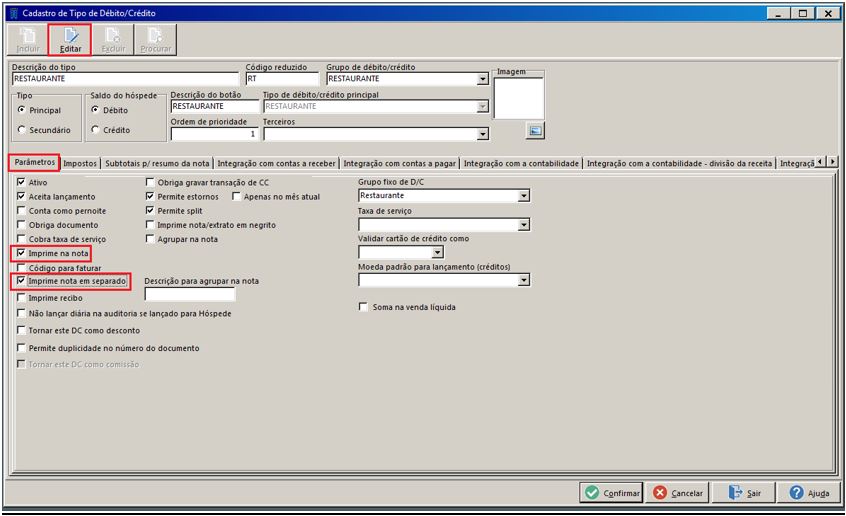
Task: Enable Código para faturar checkbox
Action: click(21, 267)
